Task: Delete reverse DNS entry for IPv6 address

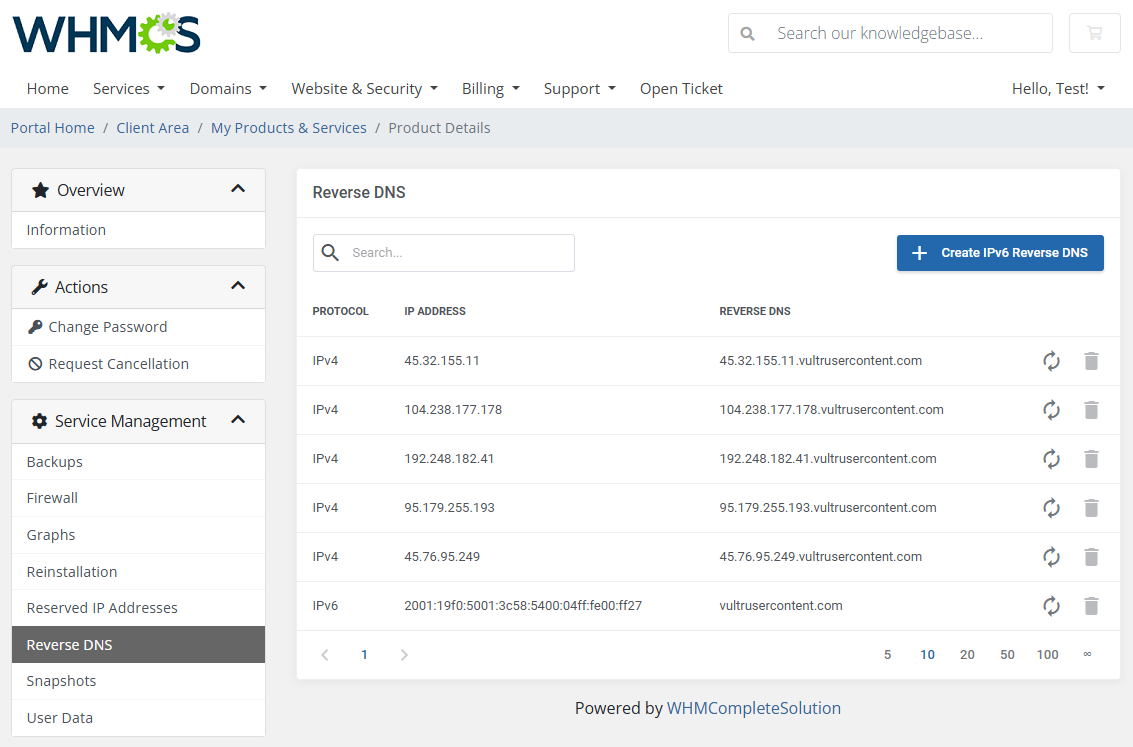Action: click(1091, 605)
